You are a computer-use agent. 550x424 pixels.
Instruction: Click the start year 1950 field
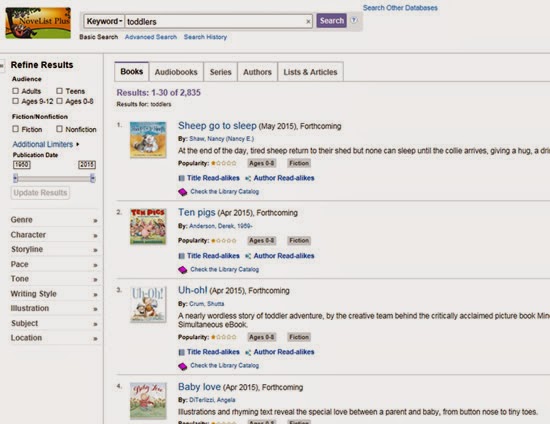22,165
